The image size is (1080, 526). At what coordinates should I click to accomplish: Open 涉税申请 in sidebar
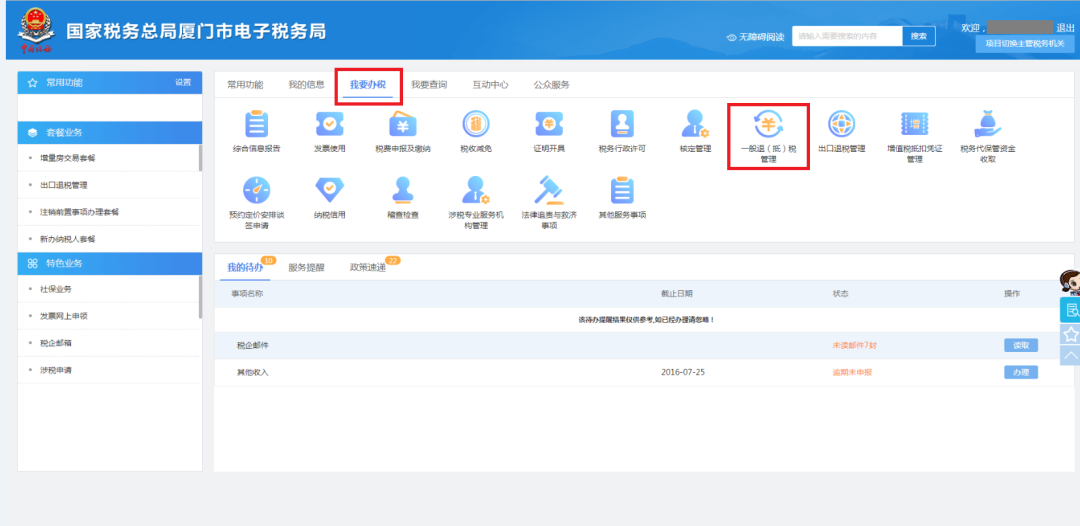pyautogui.click(x=56, y=370)
